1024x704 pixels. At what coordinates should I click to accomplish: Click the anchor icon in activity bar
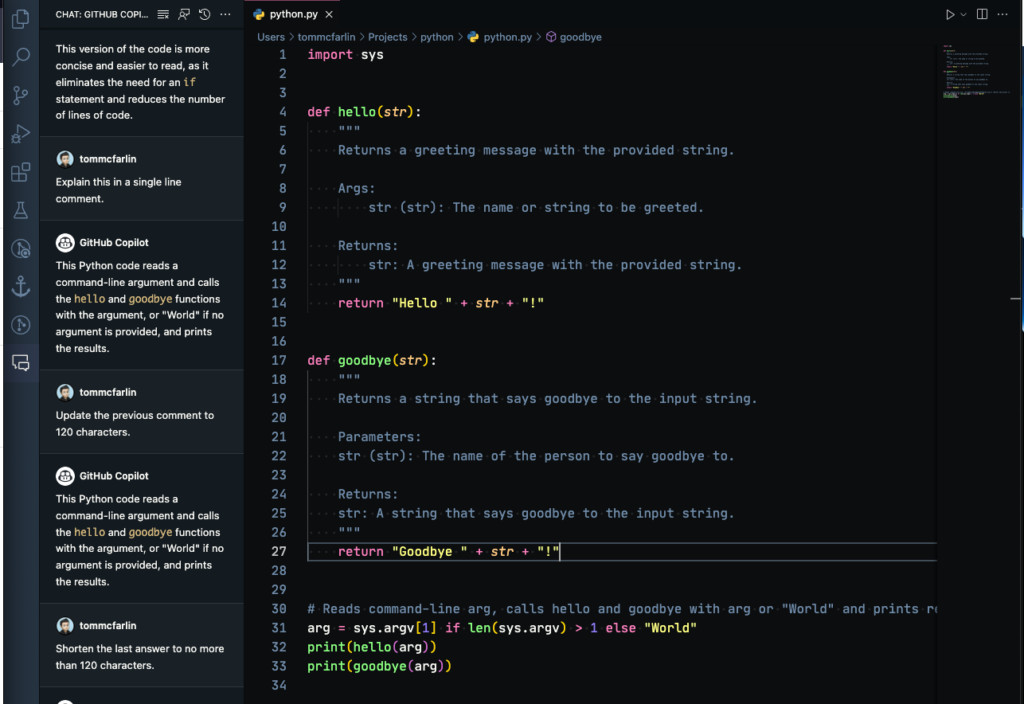pos(21,286)
